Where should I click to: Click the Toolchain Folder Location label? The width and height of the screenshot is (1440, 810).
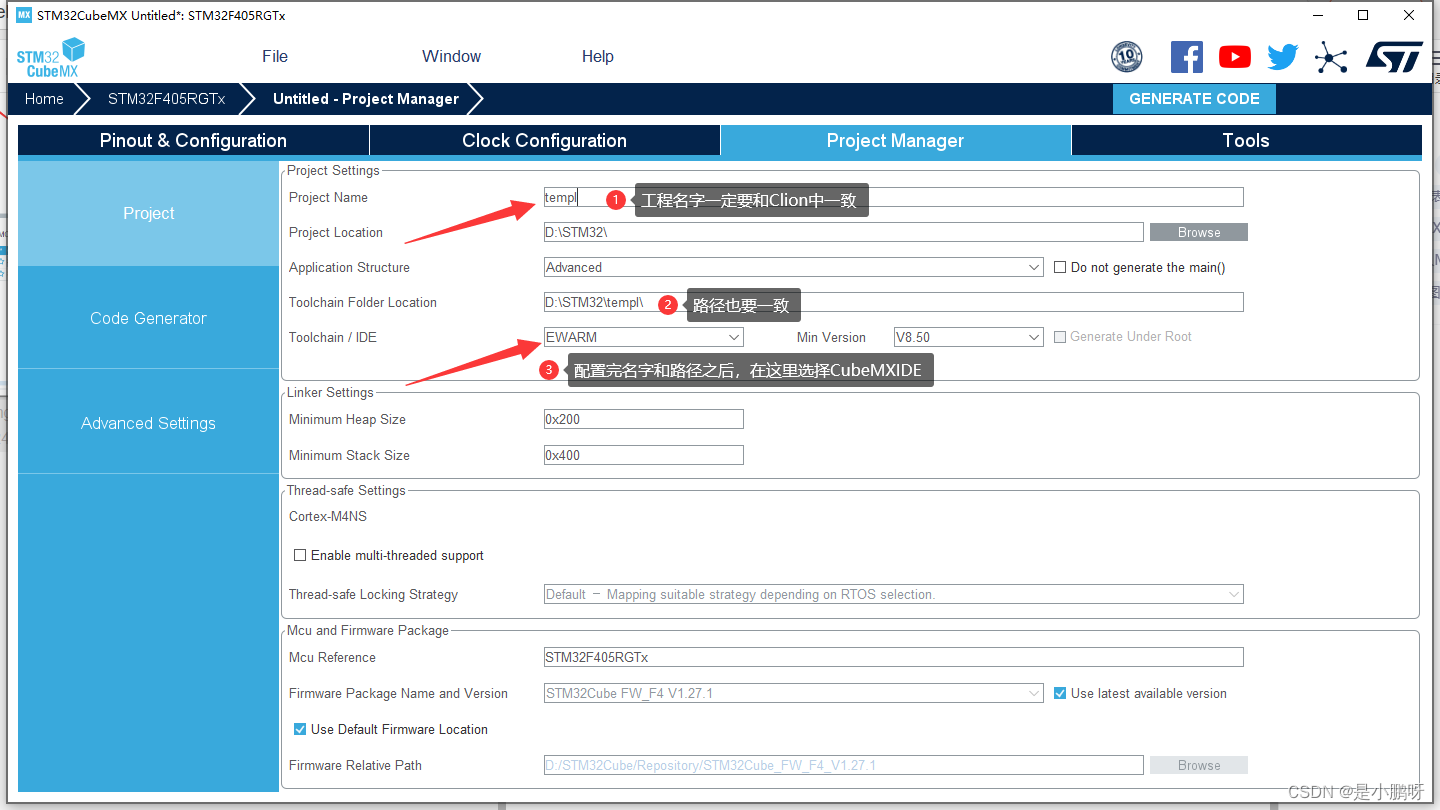click(x=363, y=302)
